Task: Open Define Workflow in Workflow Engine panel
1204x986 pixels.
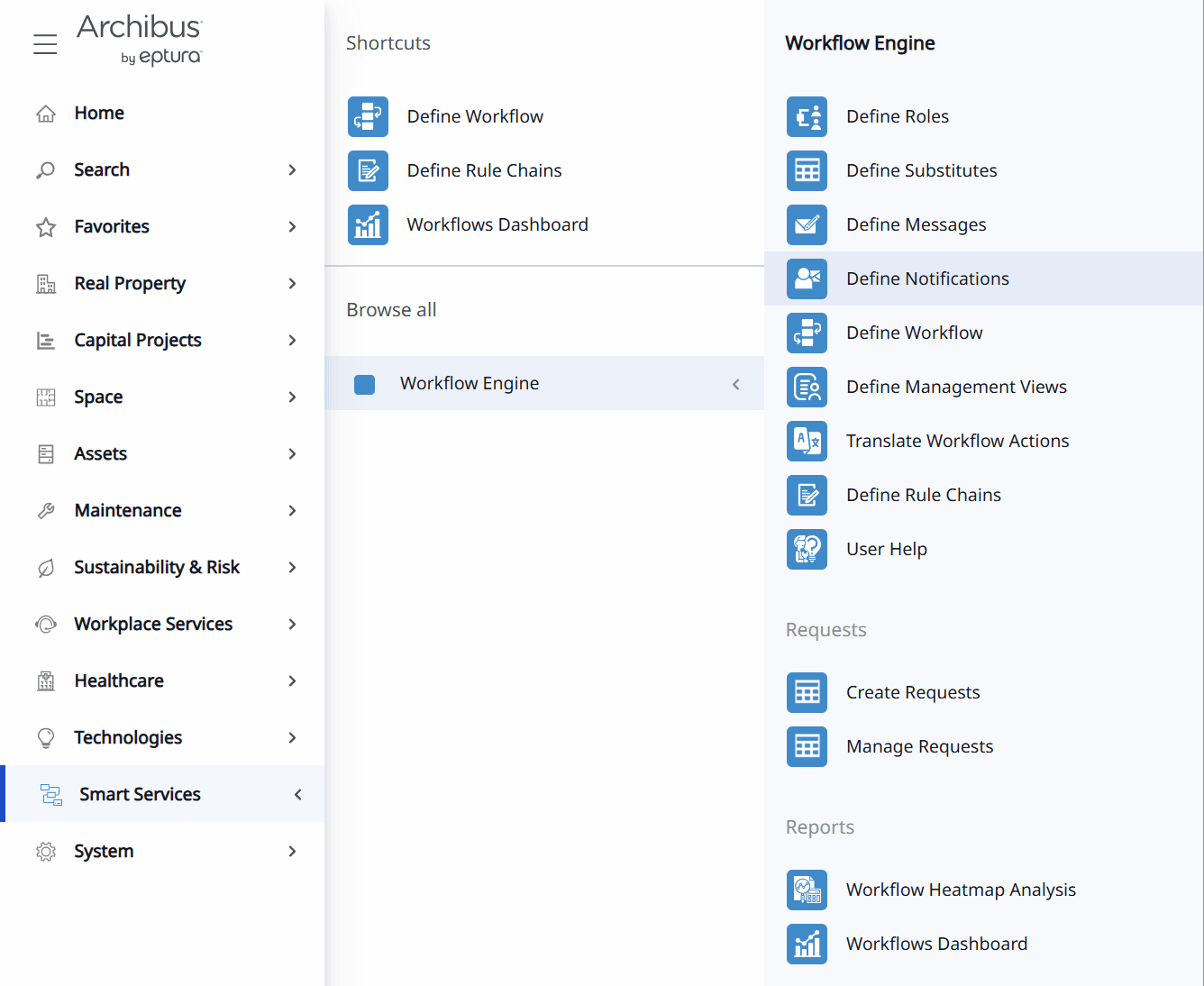Action: click(x=914, y=333)
